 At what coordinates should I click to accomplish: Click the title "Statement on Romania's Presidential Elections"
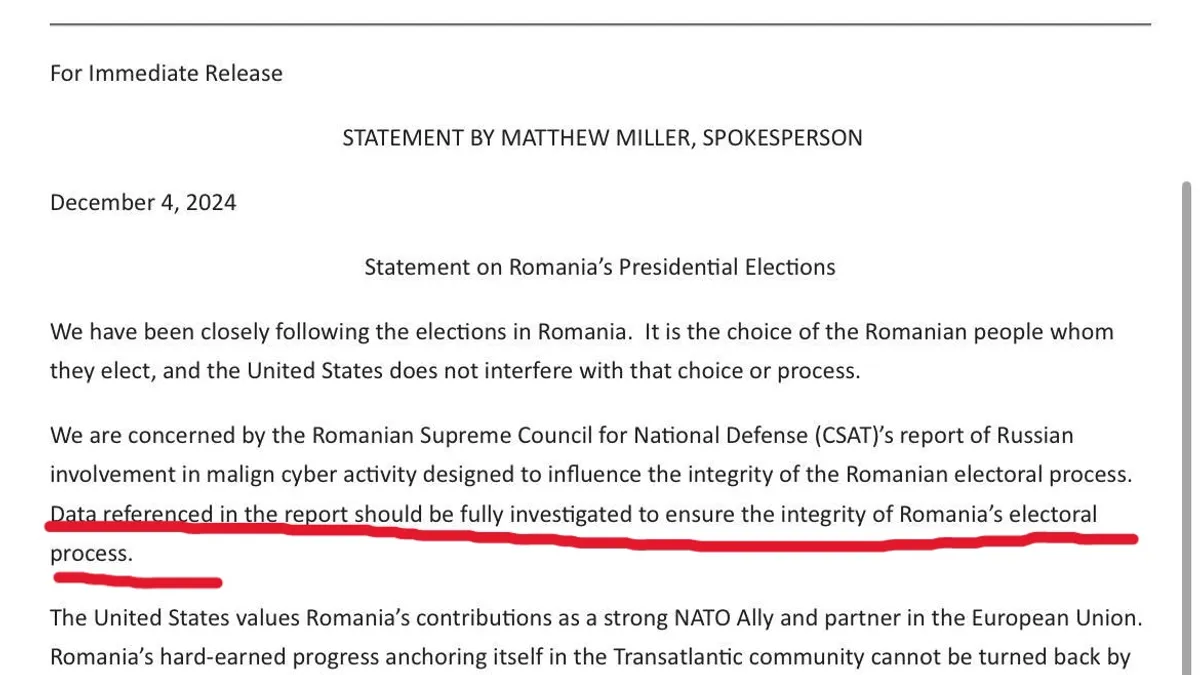pyautogui.click(x=599, y=267)
